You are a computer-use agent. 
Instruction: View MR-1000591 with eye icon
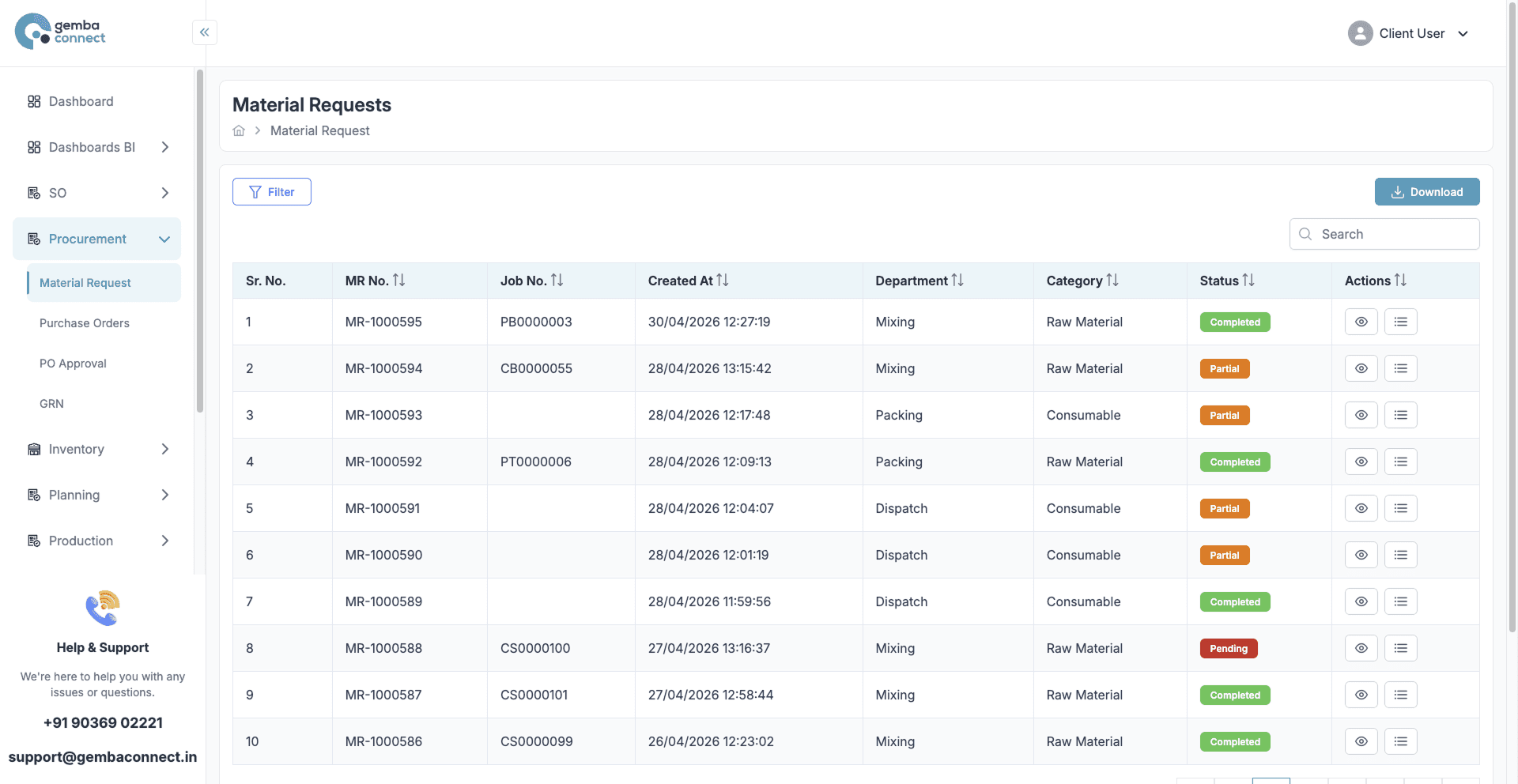pos(1361,508)
